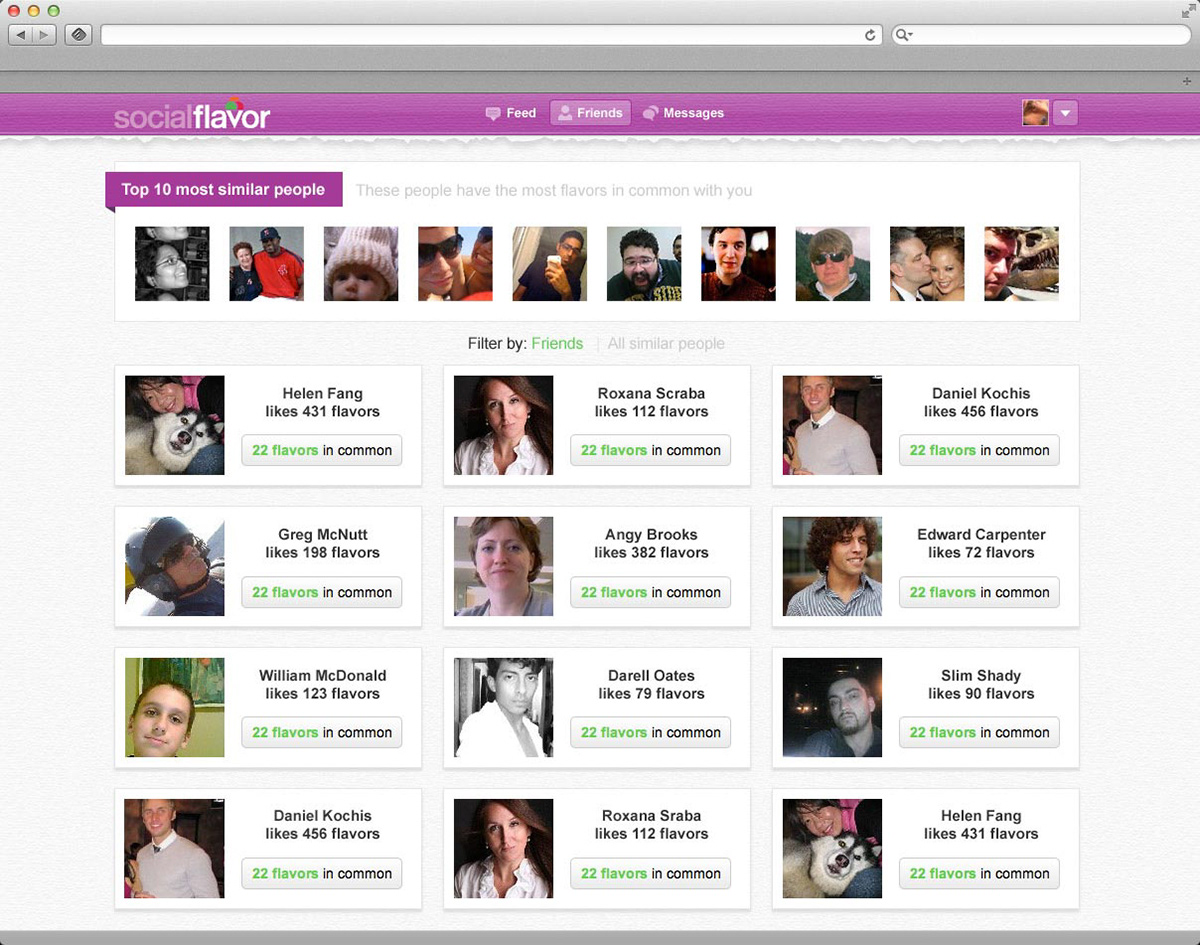Click Greg McNutt's helmet profile photo
Viewport: 1200px width, 945px height.
tap(175, 566)
